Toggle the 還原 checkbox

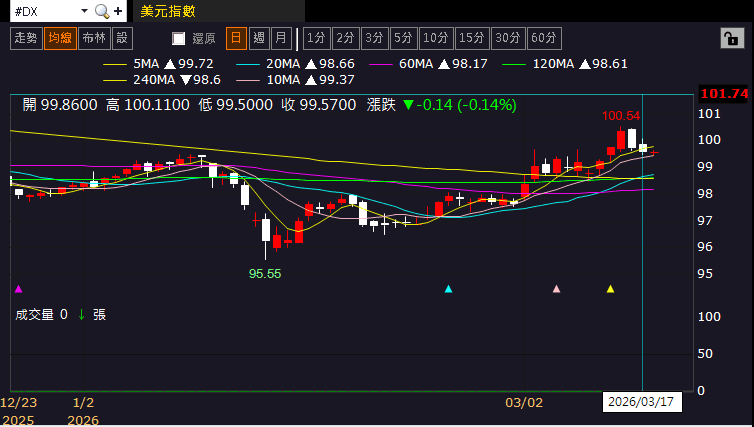[179, 39]
